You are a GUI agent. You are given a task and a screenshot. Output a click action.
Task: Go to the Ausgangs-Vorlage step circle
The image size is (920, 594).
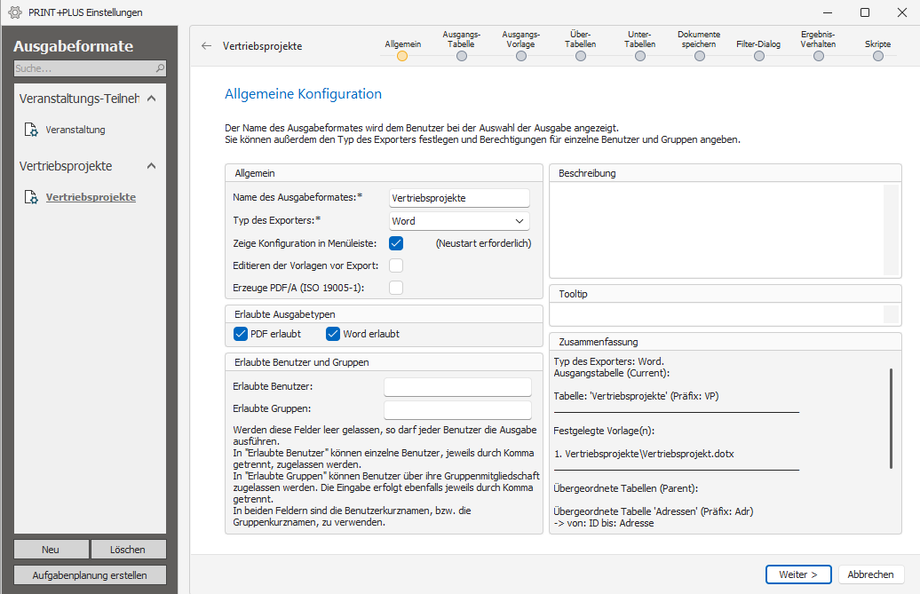click(521, 56)
